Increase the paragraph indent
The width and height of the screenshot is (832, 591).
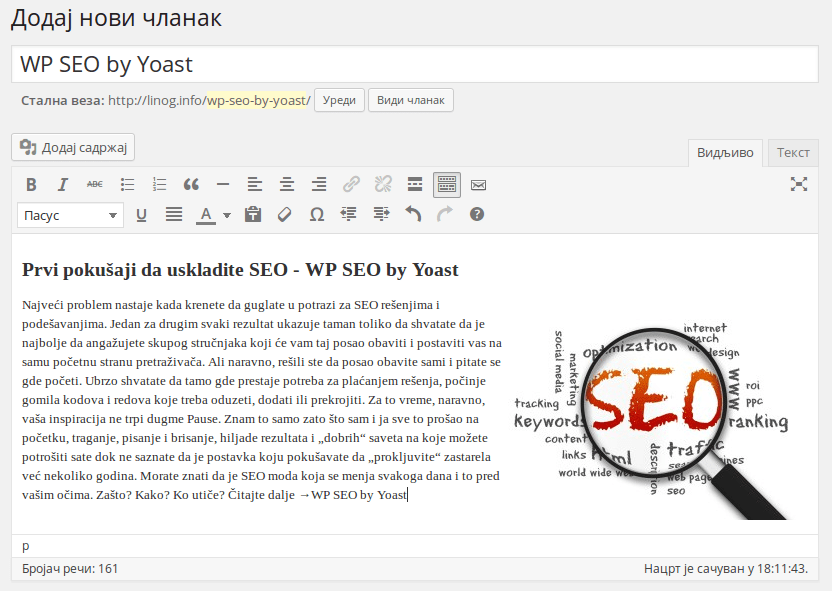[381, 215]
